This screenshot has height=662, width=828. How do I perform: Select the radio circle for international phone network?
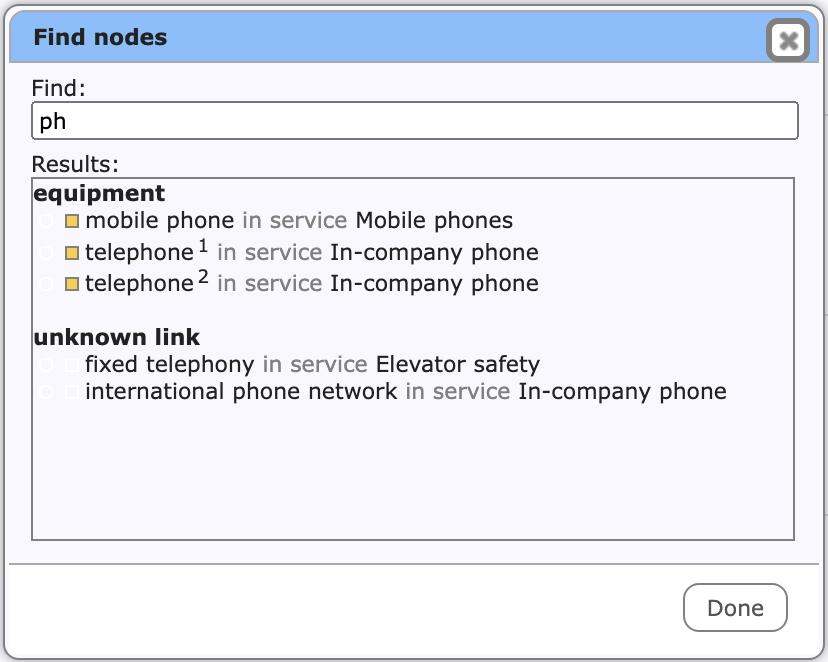click(x=46, y=392)
